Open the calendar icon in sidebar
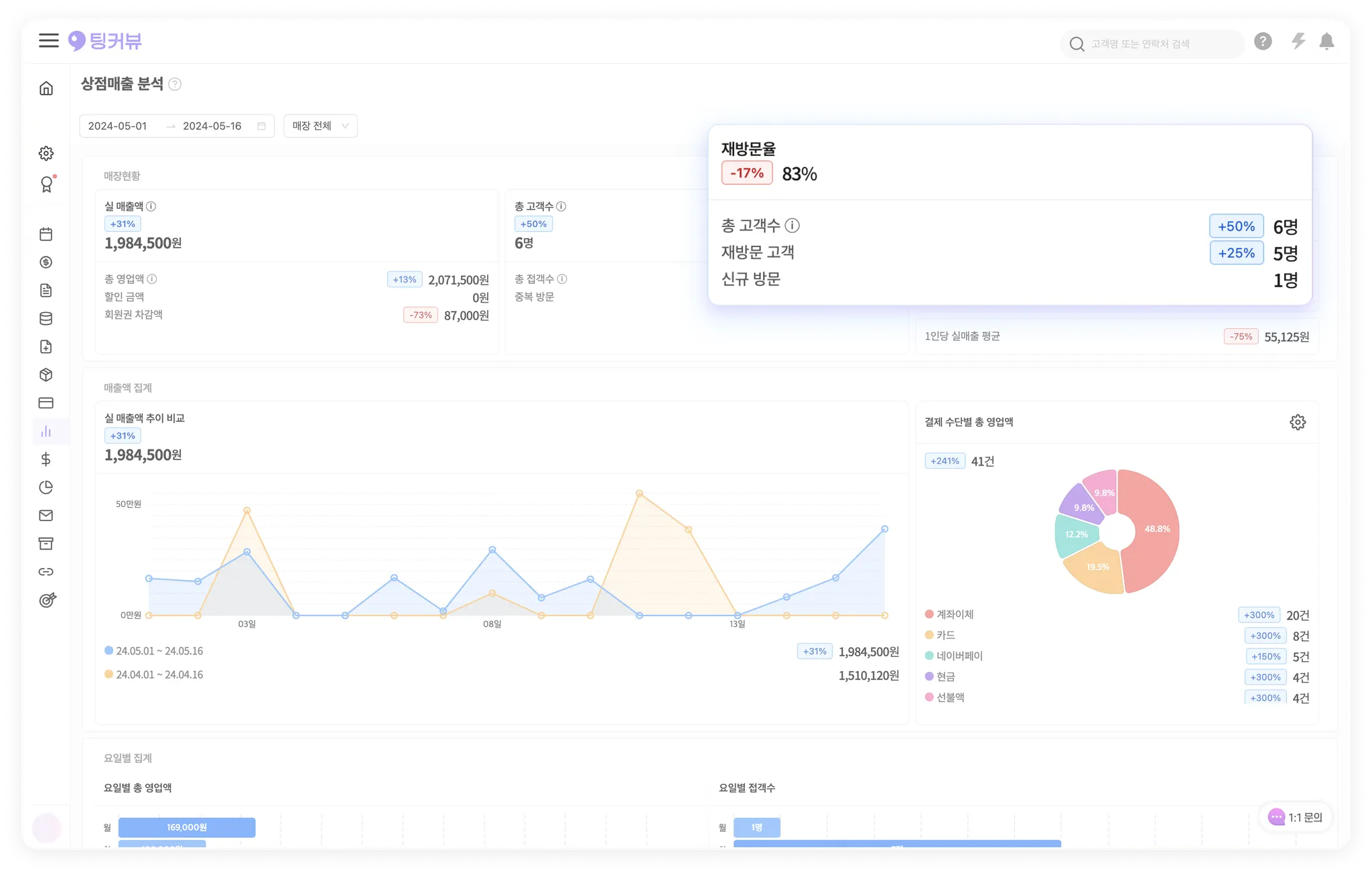 [46, 234]
